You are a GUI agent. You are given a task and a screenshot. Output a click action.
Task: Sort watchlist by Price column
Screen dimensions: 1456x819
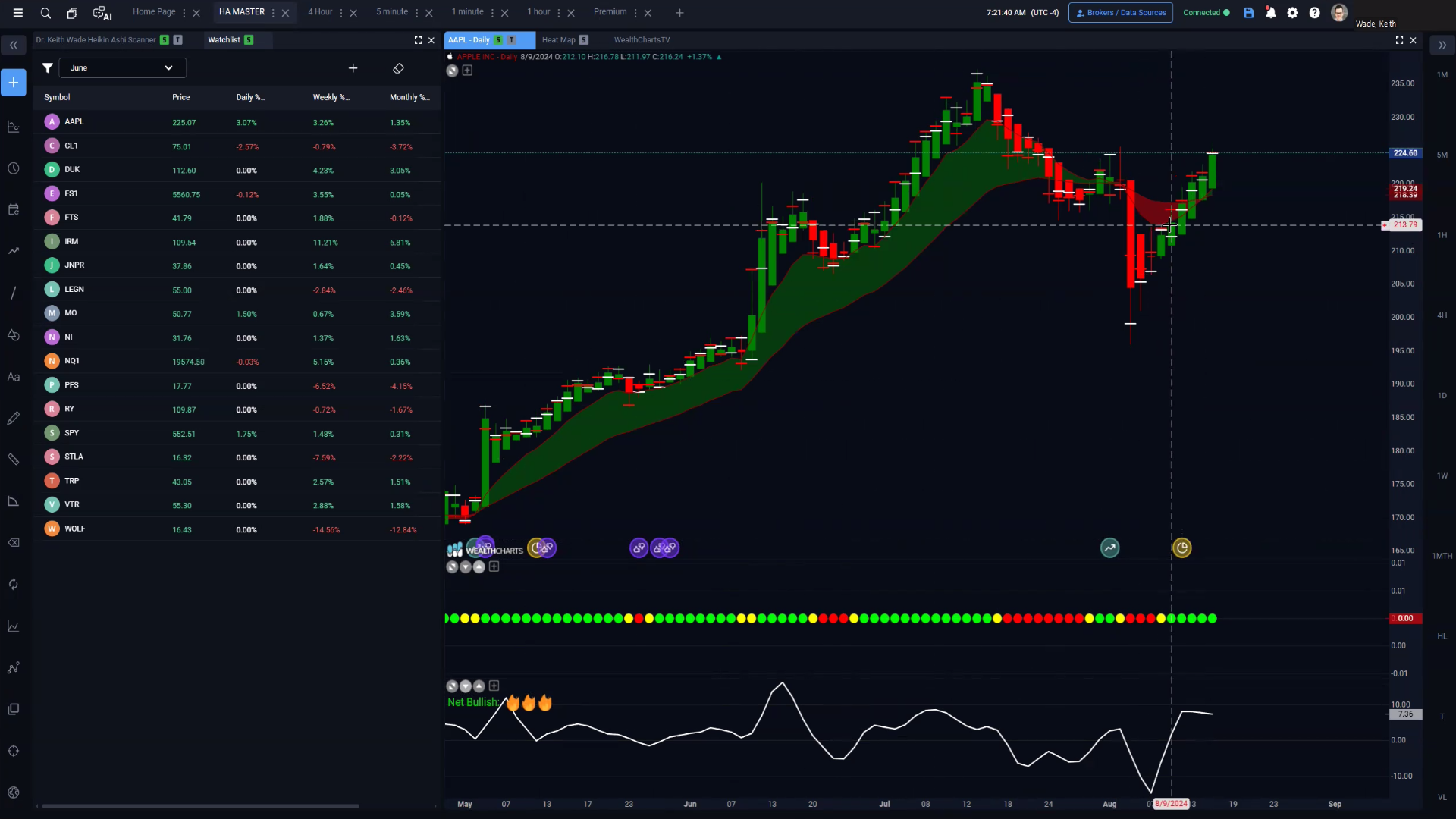click(180, 97)
